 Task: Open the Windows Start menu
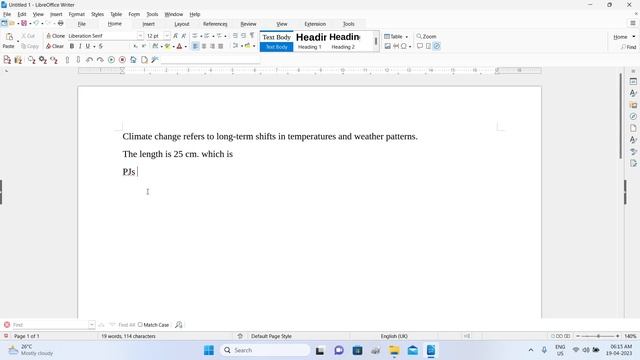[209, 350]
